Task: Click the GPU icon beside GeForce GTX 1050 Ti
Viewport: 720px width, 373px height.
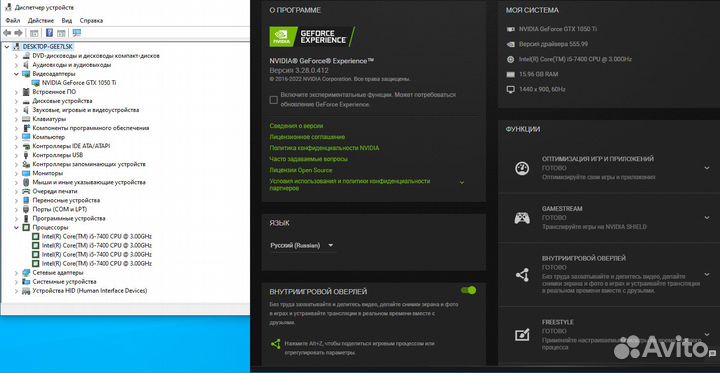Action: click(x=510, y=29)
